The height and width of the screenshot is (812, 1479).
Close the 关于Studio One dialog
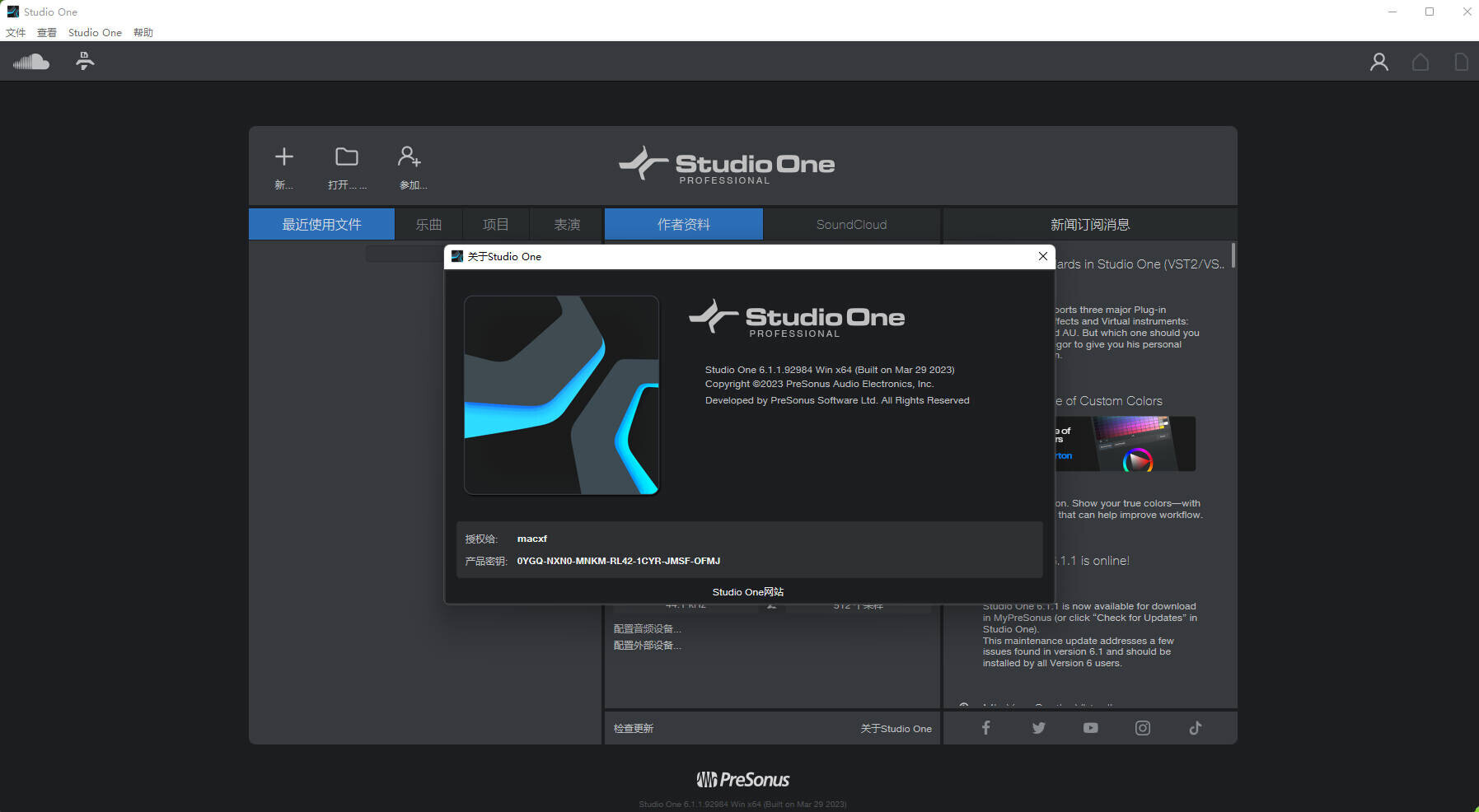(x=1042, y=256)
